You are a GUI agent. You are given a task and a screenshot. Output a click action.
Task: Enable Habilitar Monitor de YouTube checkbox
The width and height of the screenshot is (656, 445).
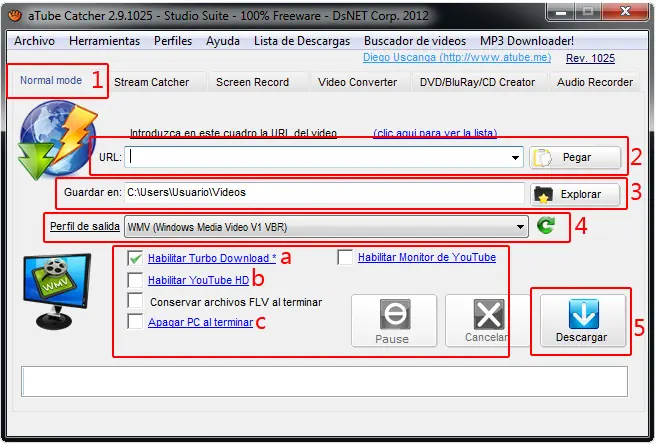pos(345,257)
